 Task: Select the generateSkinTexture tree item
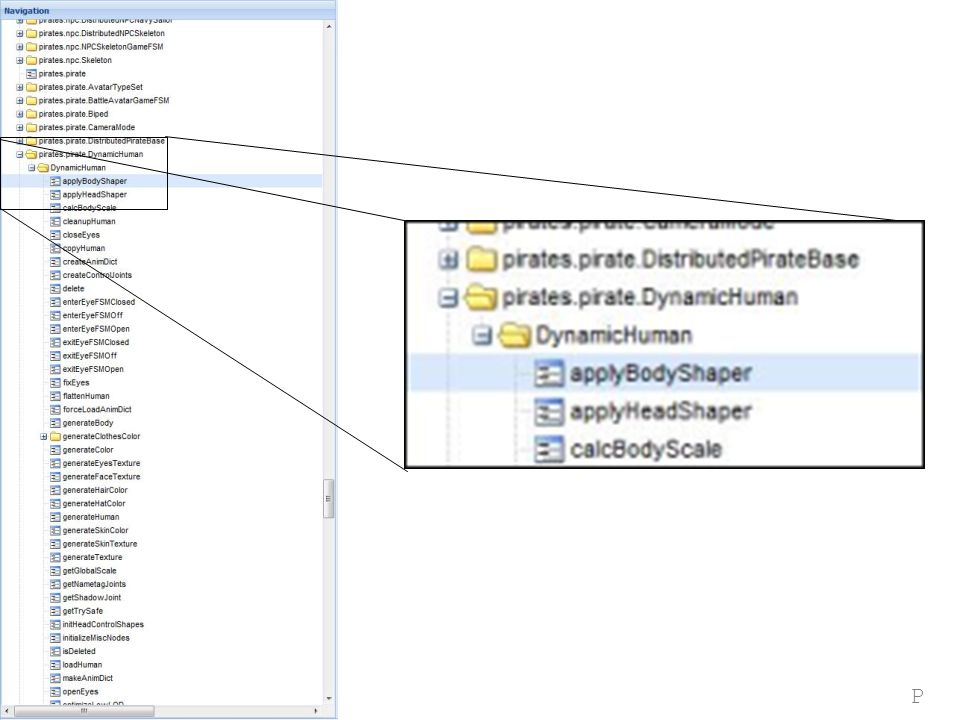coord(100,544)
